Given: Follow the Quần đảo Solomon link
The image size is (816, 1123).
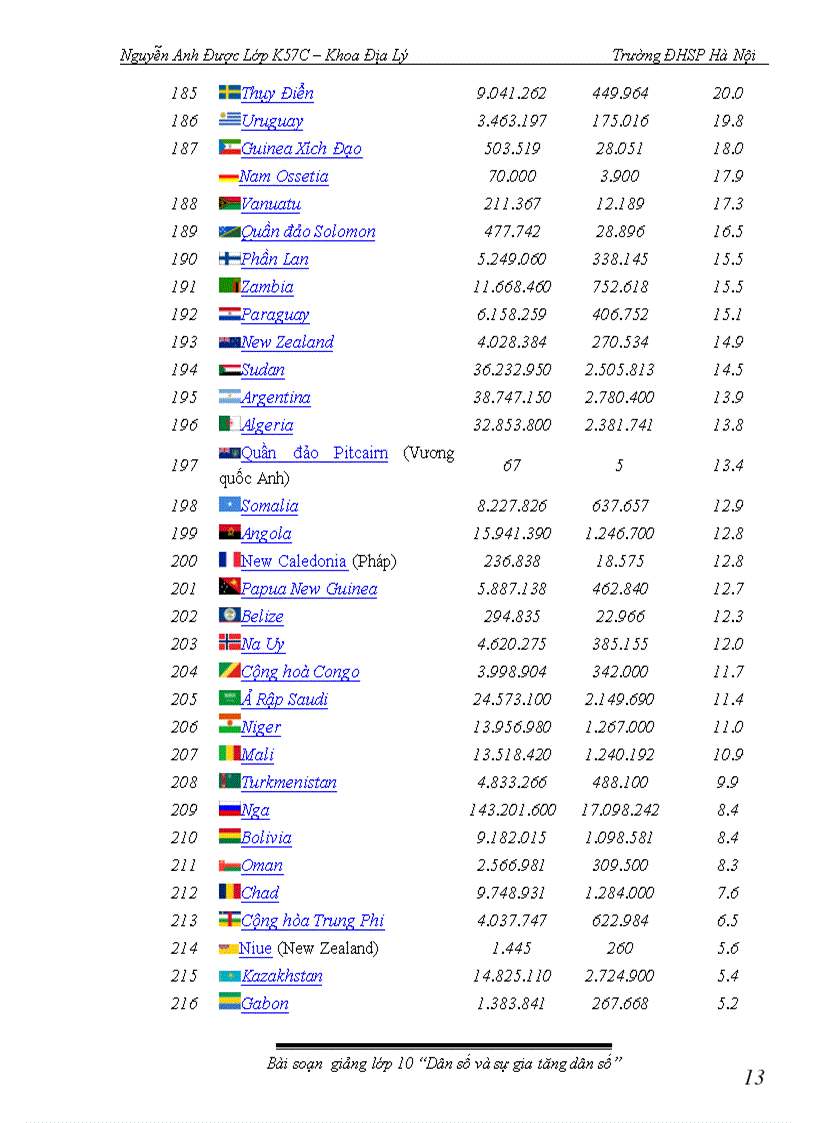Looking at the screenshot, I should tap(308, 232).
